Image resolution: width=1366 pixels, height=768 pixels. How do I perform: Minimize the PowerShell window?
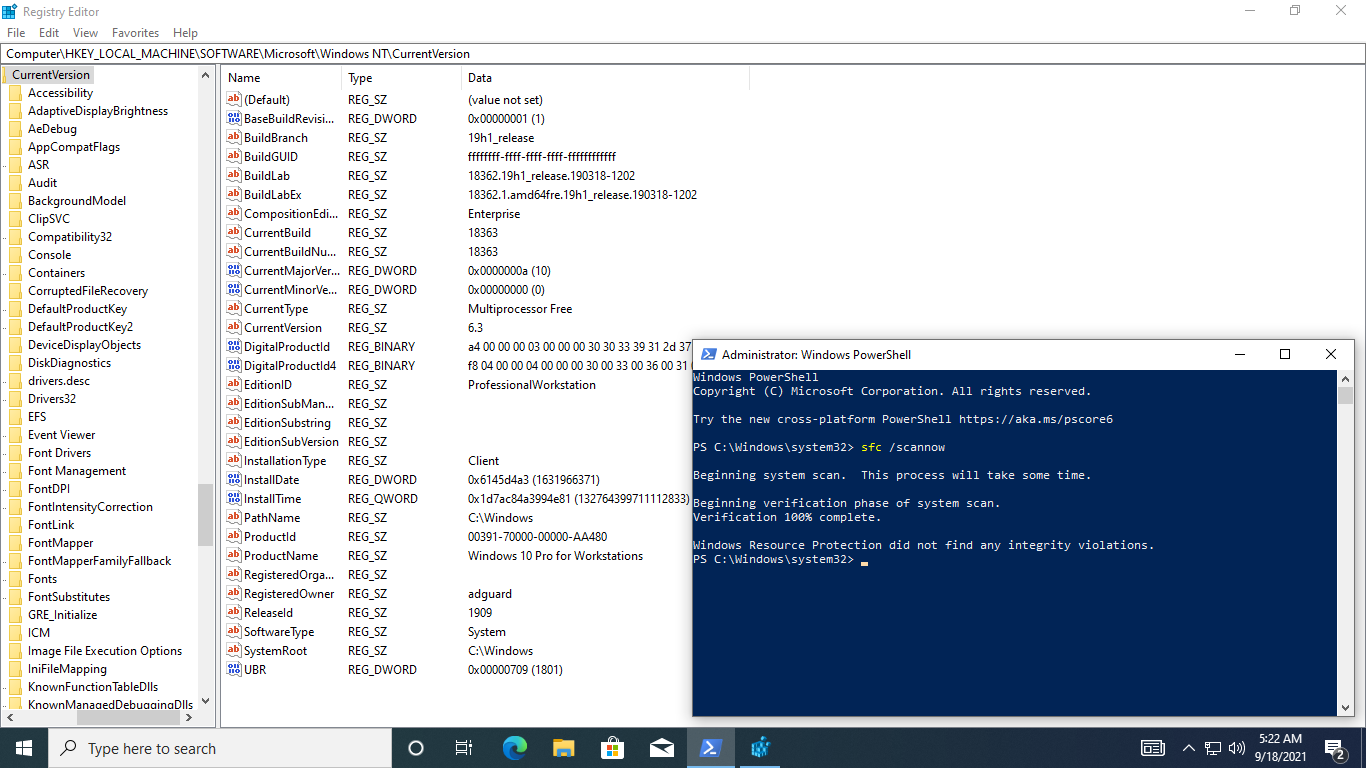tap(1240, 354)
